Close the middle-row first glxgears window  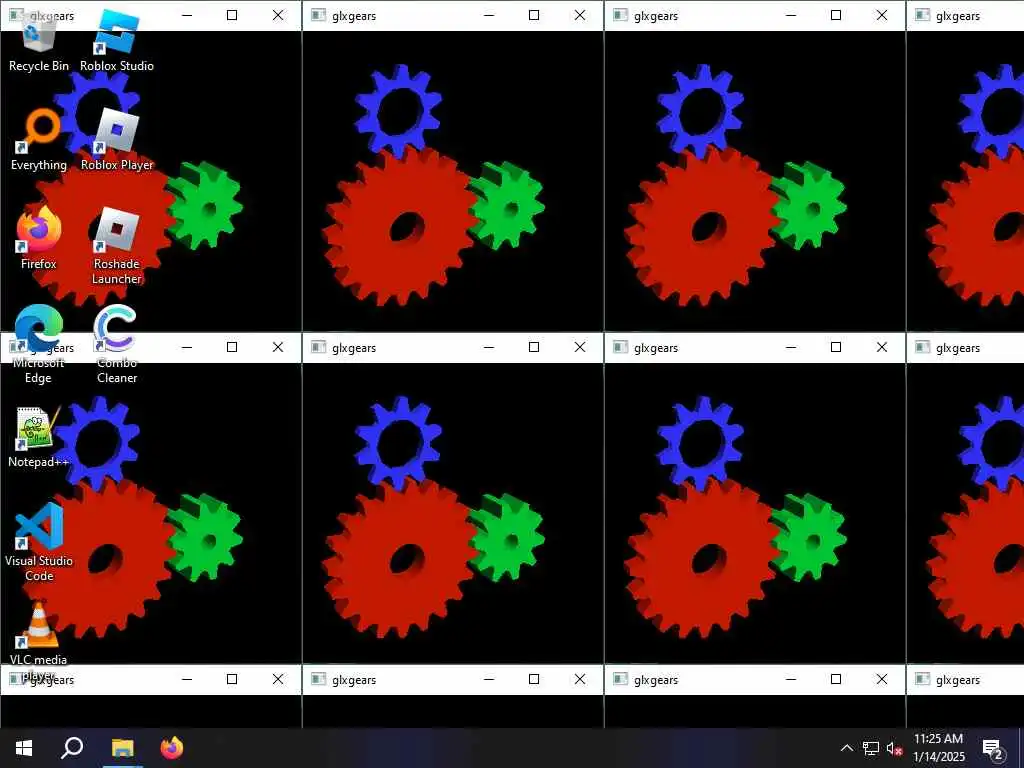tap(278, 347)
